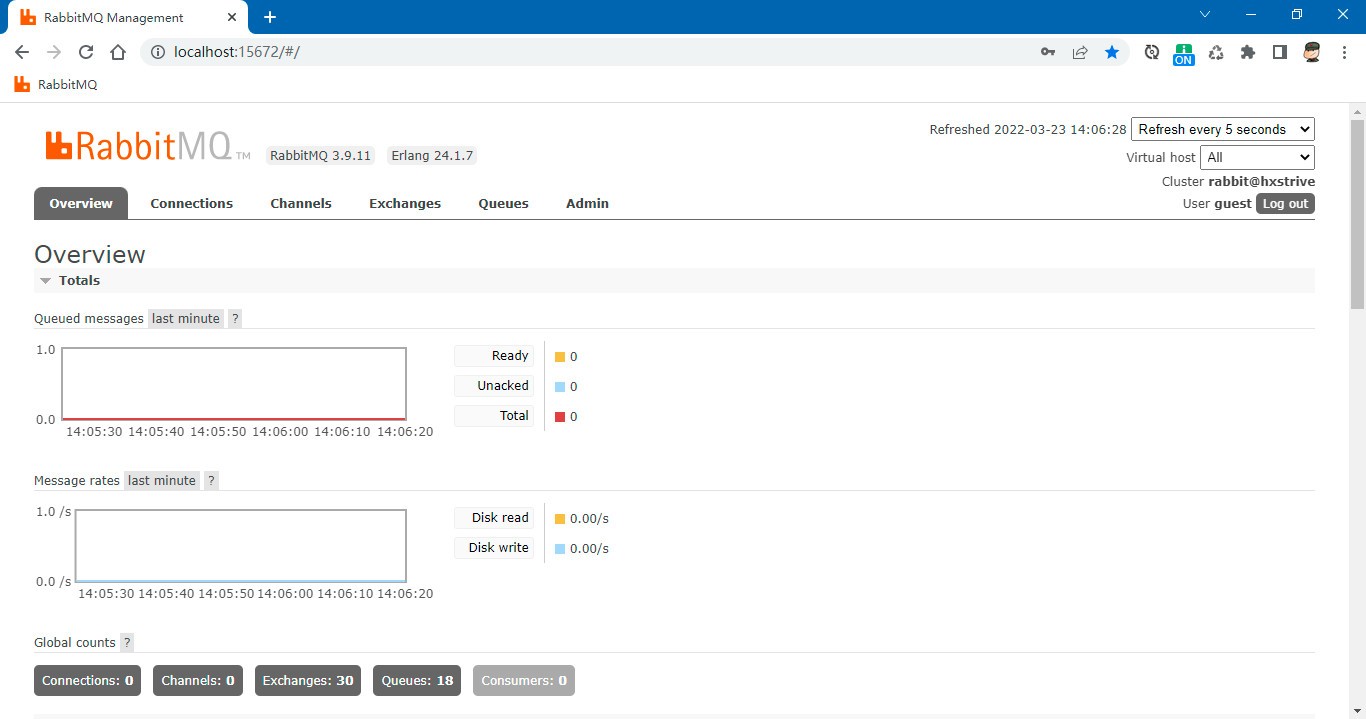Toggle the browser side panel
This screenshot has height=719, width=1366.
pyautogui.click(x=1280, y=52)
